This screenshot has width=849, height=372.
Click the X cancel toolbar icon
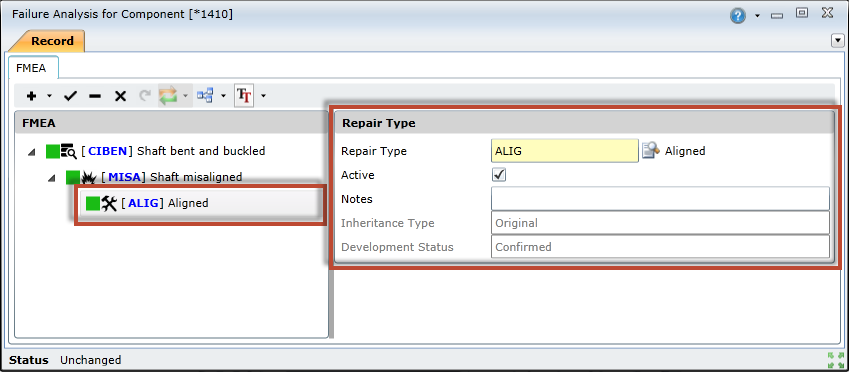pyautogui.click(x=120, y=96)
